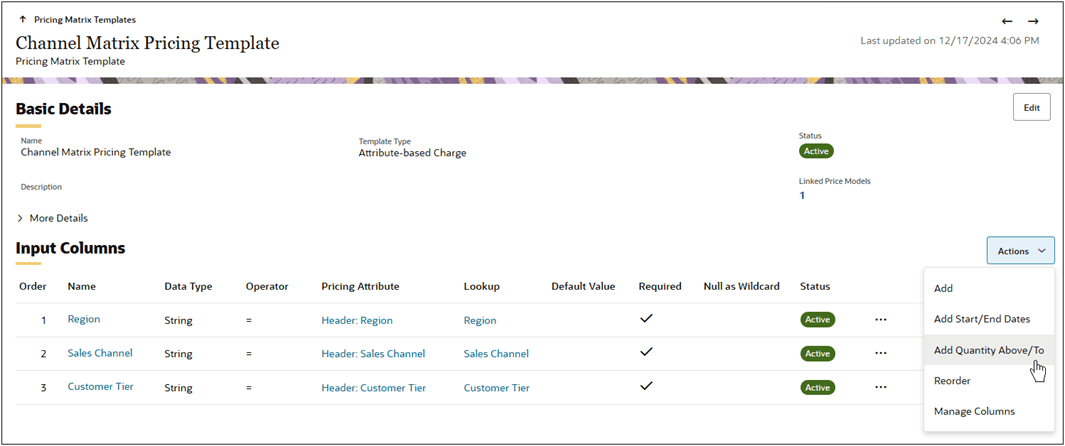The height and width of the screenshot is (446, 1065).
Task: Click the Channel Matrix Pricing Template page title
Action: point(147,43)
